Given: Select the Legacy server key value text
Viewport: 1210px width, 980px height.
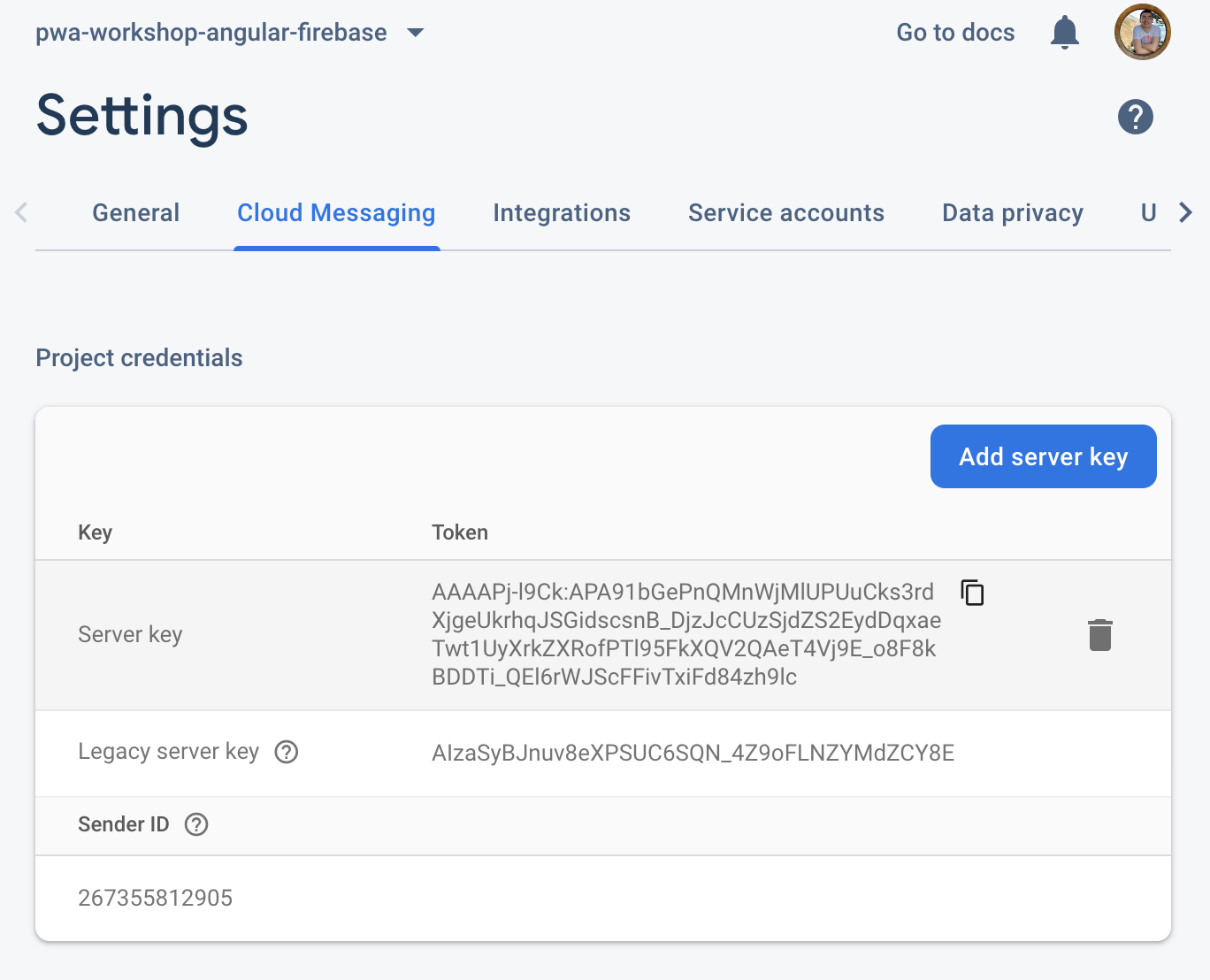Looking at the screenshot, I should coord(693,753).
